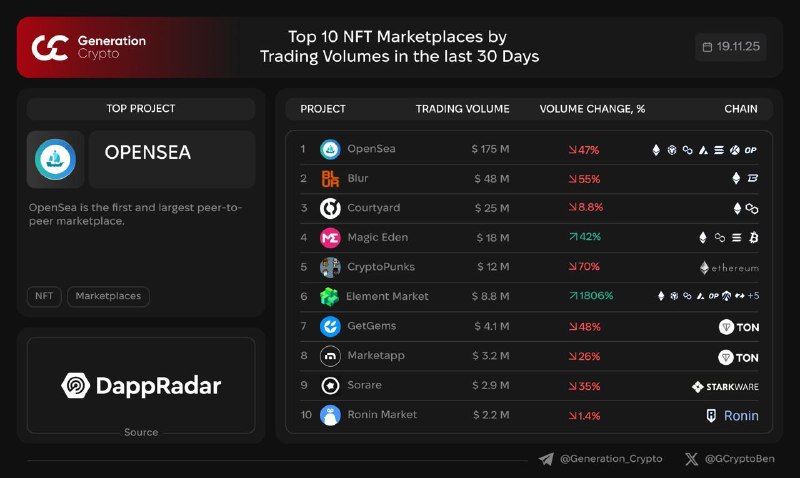This screenshot has width=800, height=478.
Task: Click the Element Market green icon
Action: click(330, 296)
